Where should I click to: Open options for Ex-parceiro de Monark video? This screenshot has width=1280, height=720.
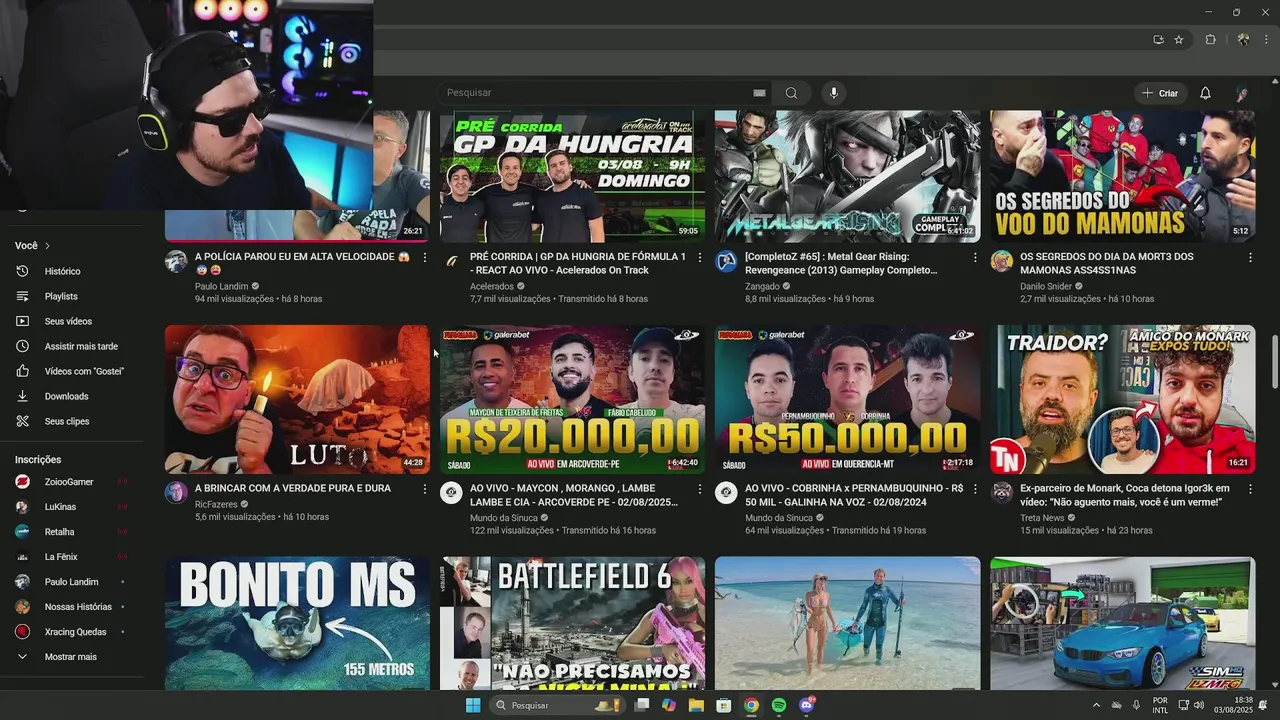1250,489
